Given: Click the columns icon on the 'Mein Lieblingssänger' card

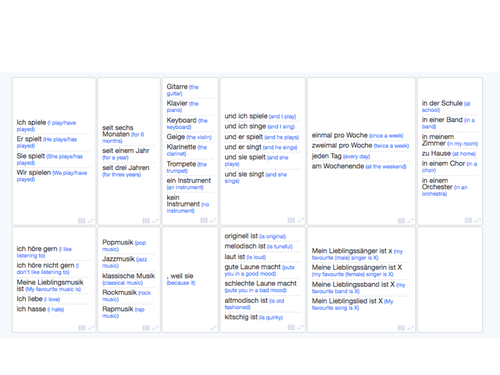Looking at the screenshot, I should point(401,328).
